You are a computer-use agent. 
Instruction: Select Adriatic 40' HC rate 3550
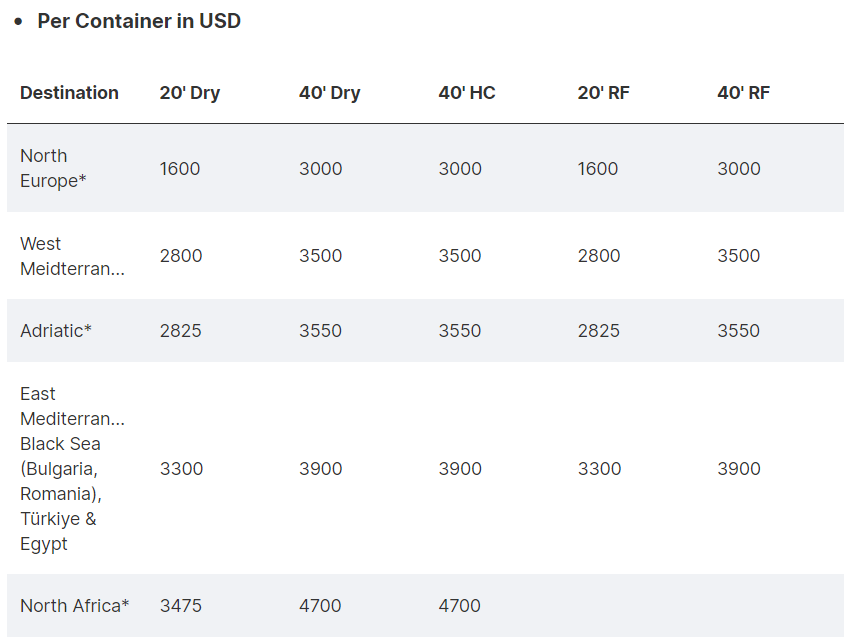[x=460, y=331]
